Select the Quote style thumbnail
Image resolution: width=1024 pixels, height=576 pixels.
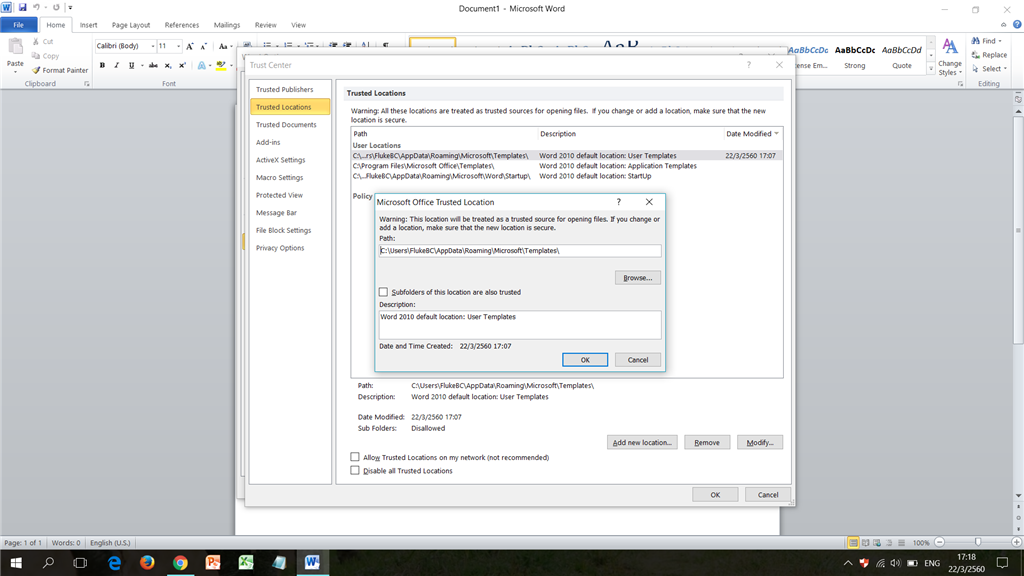point(902,56)
